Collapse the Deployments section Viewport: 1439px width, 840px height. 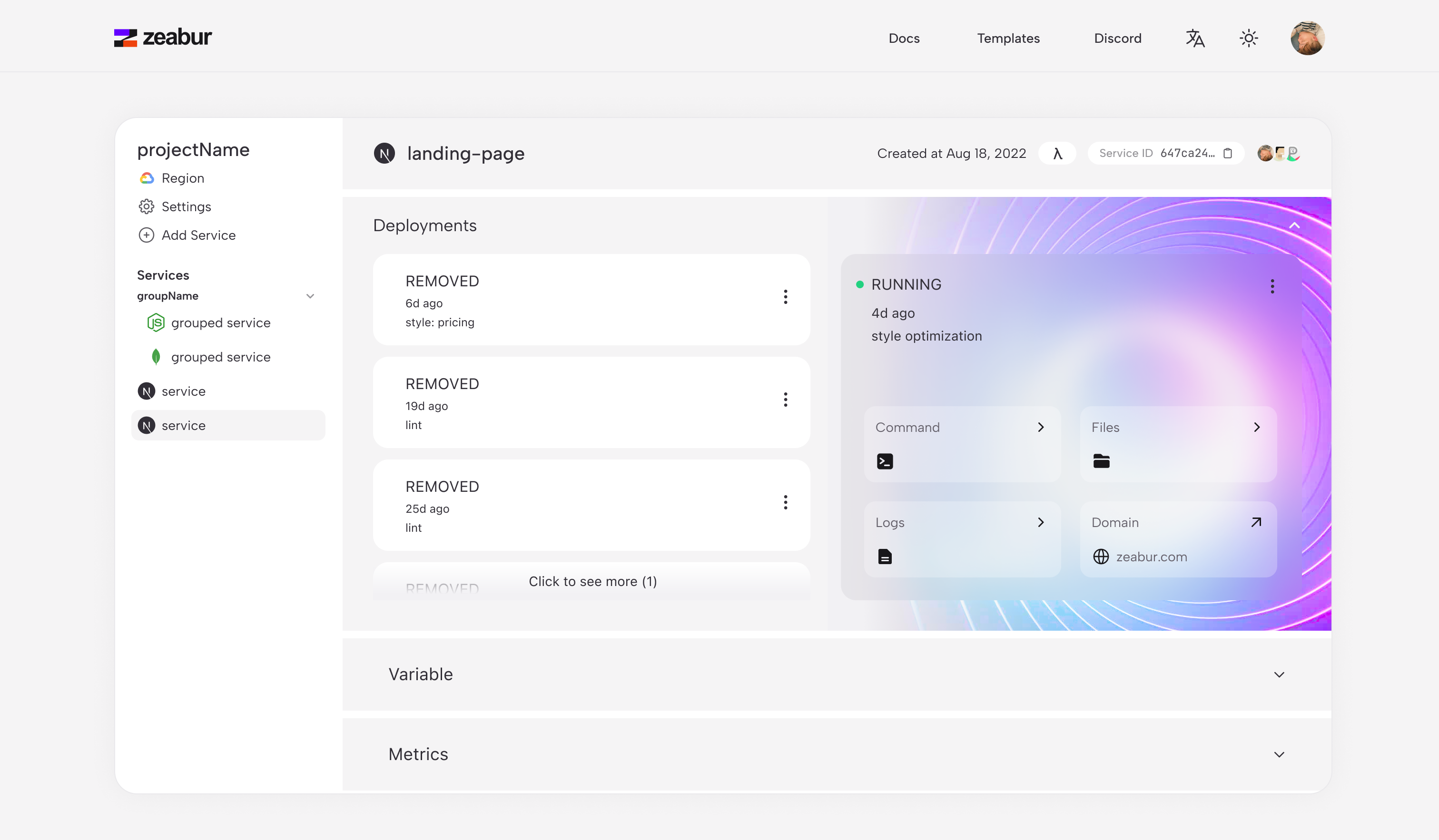click(1294, 225)
